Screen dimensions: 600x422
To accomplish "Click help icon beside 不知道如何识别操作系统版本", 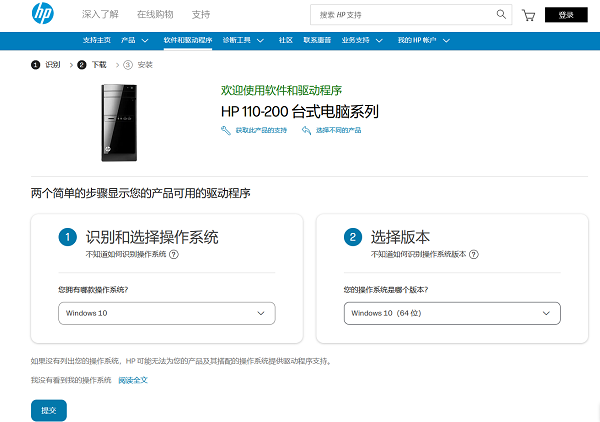I will point(474,254).
